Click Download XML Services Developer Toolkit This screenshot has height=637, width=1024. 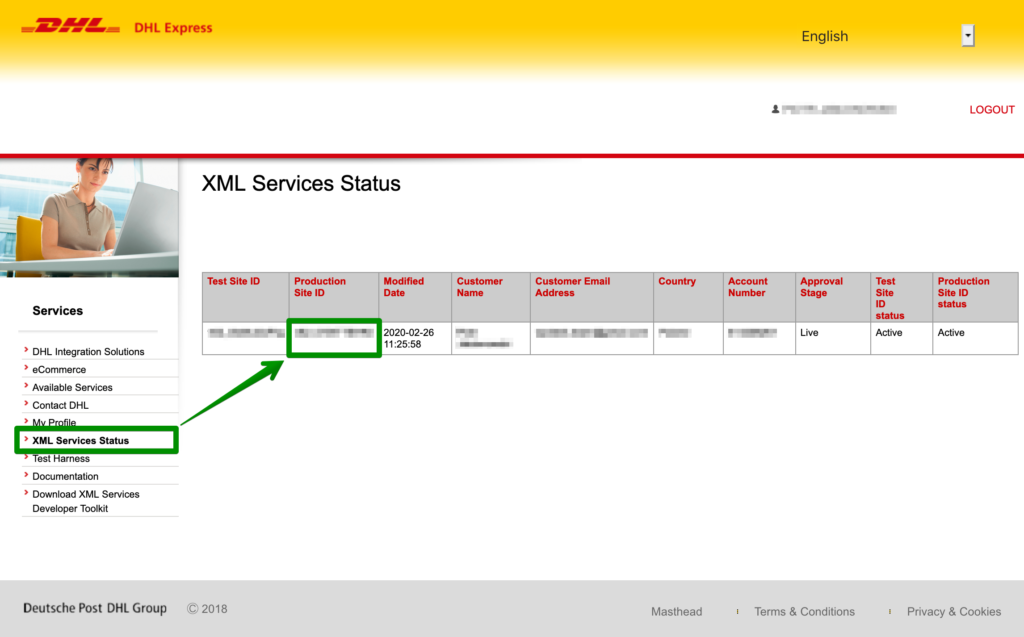(87, 501)
